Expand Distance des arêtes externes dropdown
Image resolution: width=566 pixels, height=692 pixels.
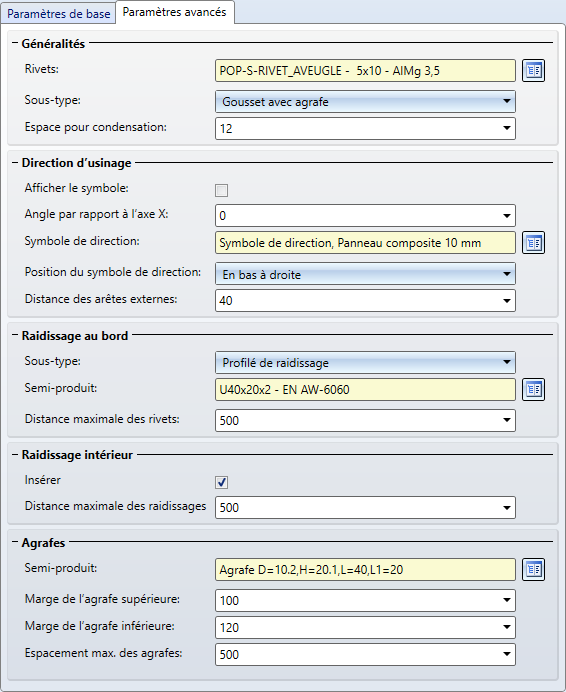507,301
